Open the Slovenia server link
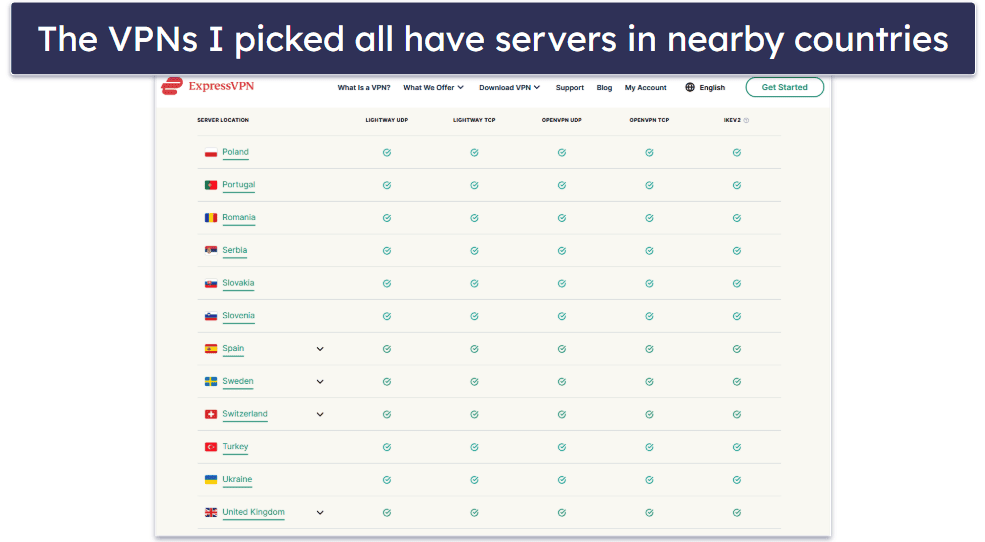The image size is (985, 542). [x=239, y=315]
